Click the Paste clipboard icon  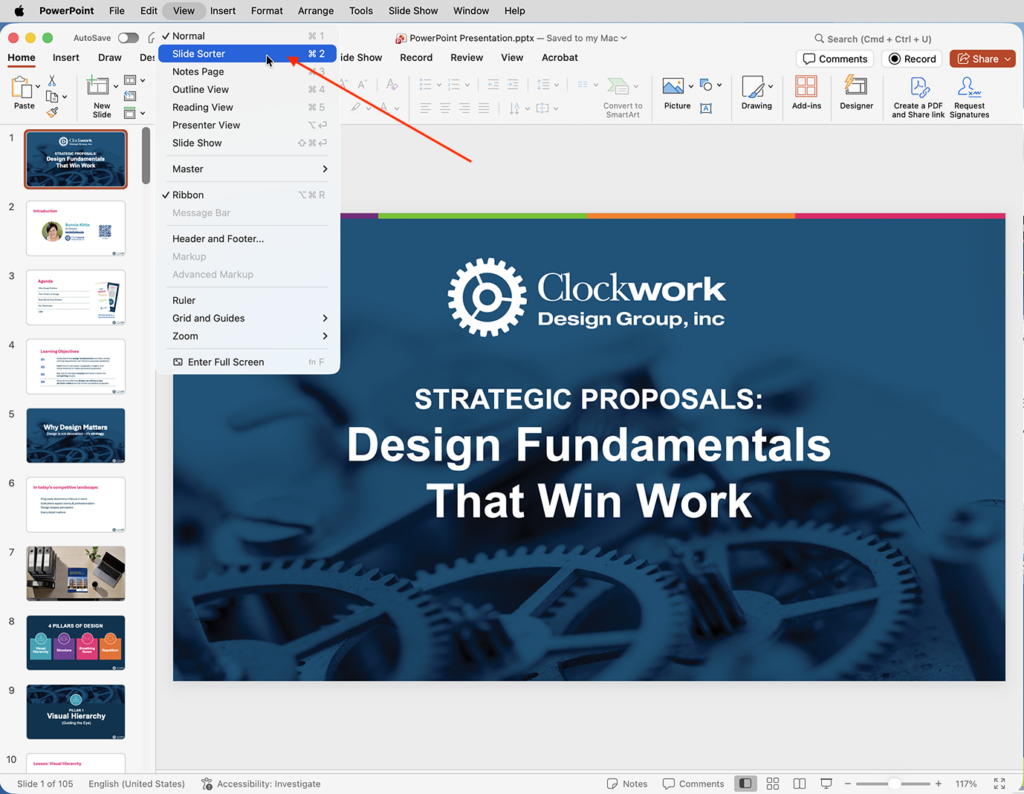tap(22, 87)
